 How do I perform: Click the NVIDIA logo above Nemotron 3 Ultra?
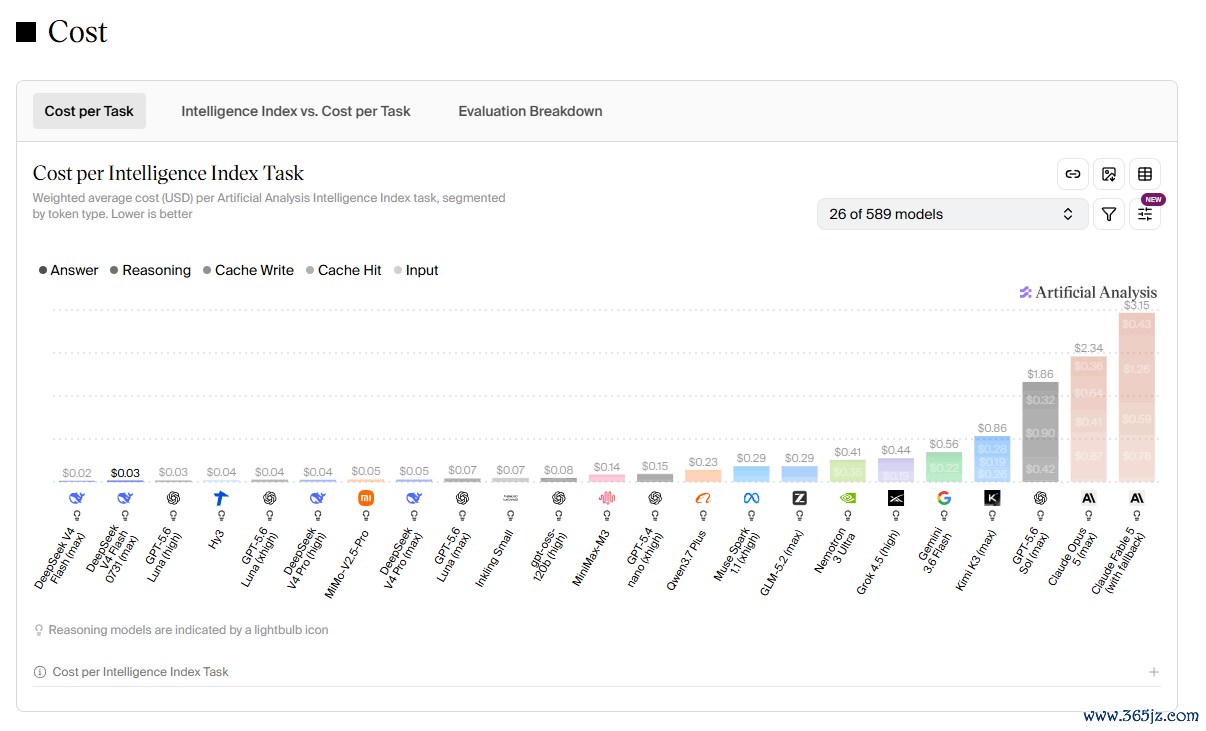tap(848, 498)
